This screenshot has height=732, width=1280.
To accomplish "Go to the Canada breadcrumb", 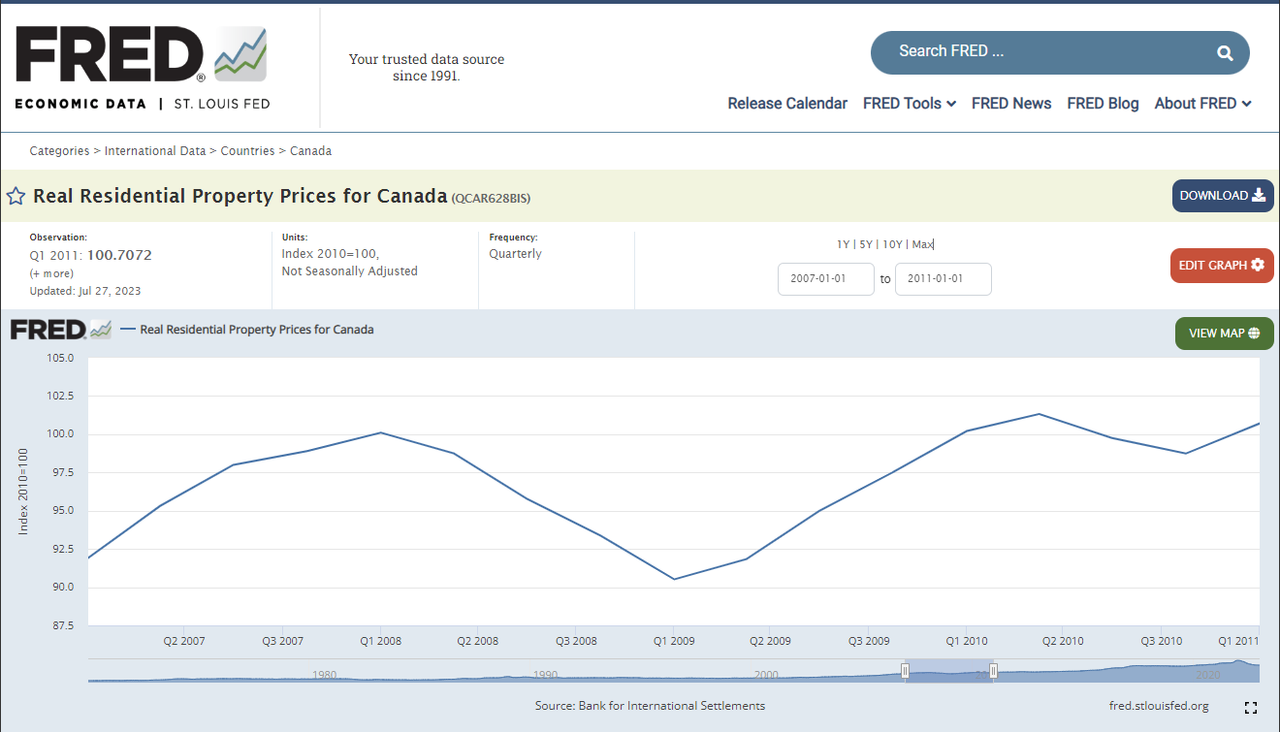I will pyautogui.click(x=311, y=151).
